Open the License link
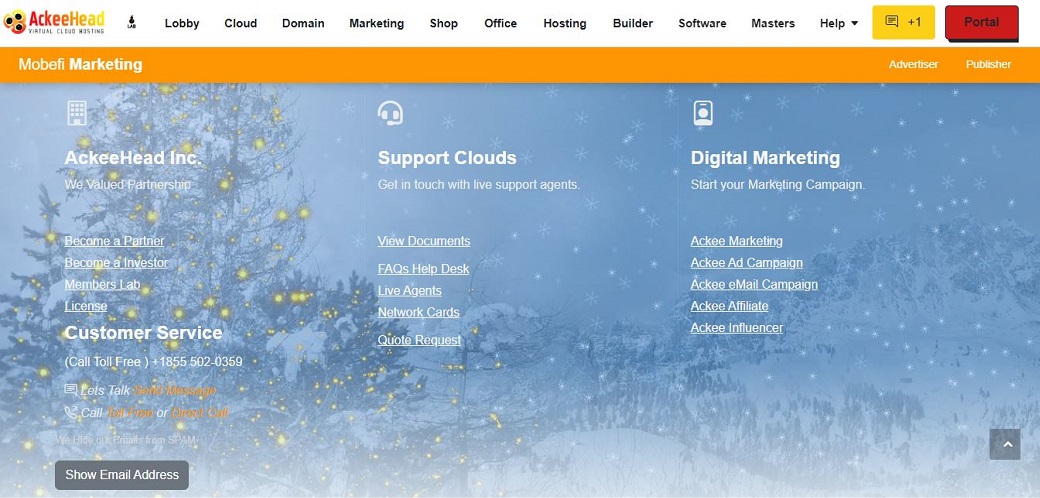1040x498 pixels. point(86,306)
